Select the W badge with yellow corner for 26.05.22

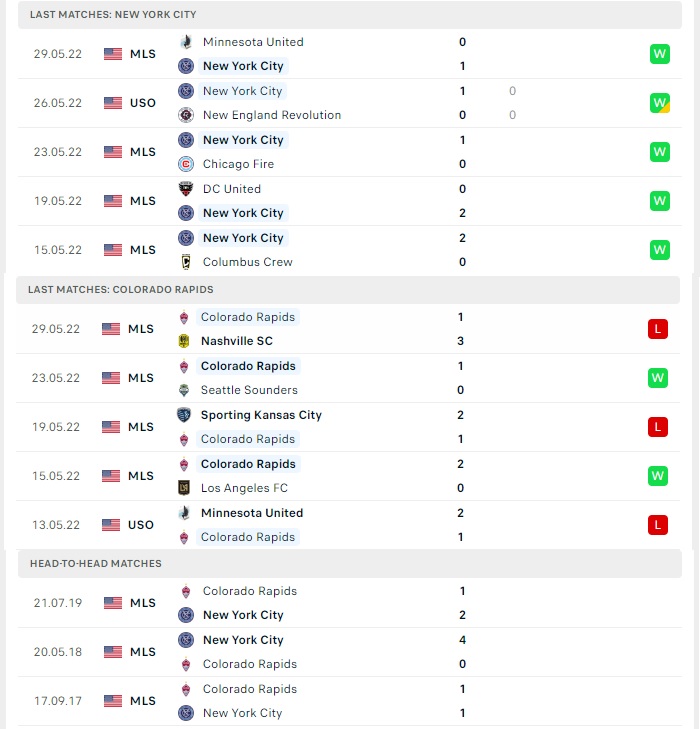(660, 103)
